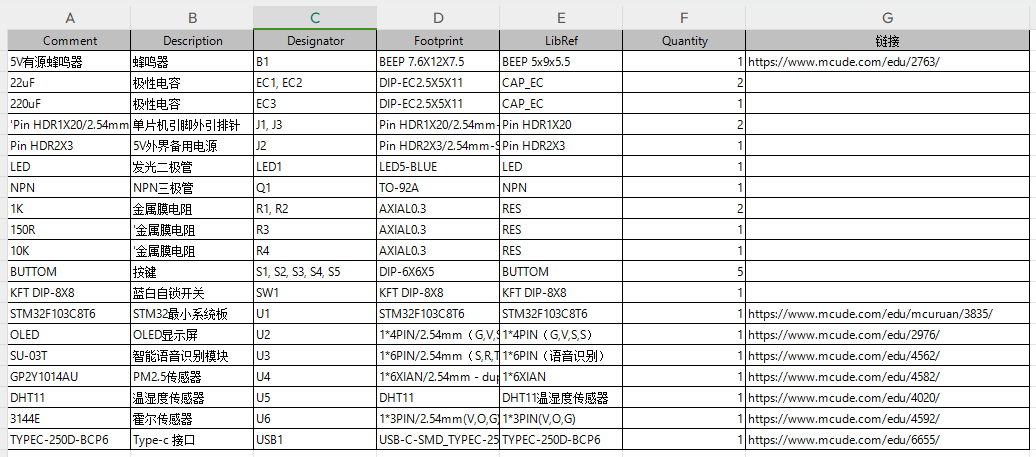Open the mcude.com/edu/mcuruan/3835/ link
The height and width of the screenshot is (457, 1036).
[870, 314]
